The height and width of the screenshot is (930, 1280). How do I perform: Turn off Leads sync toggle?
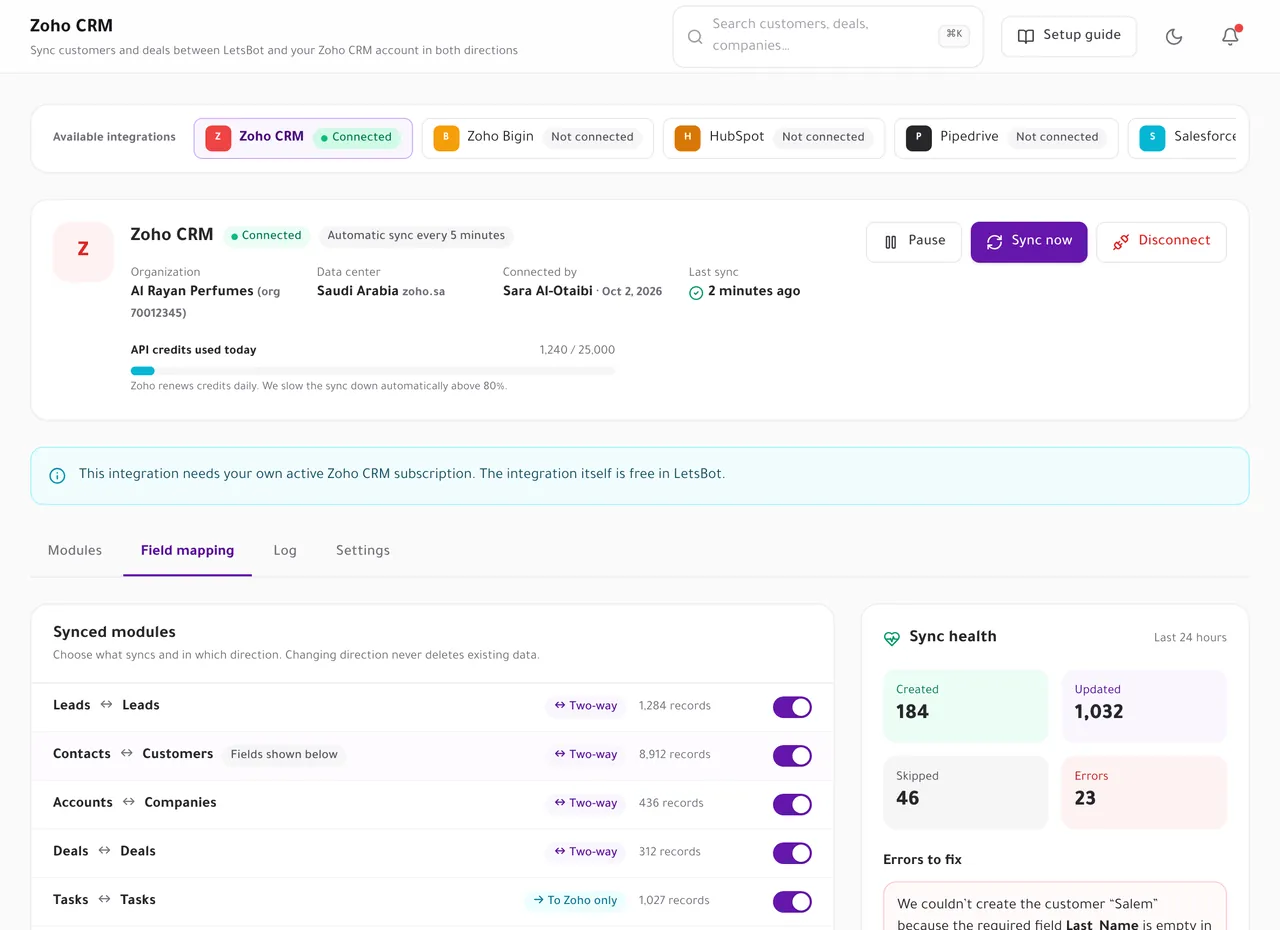point(792,707)
